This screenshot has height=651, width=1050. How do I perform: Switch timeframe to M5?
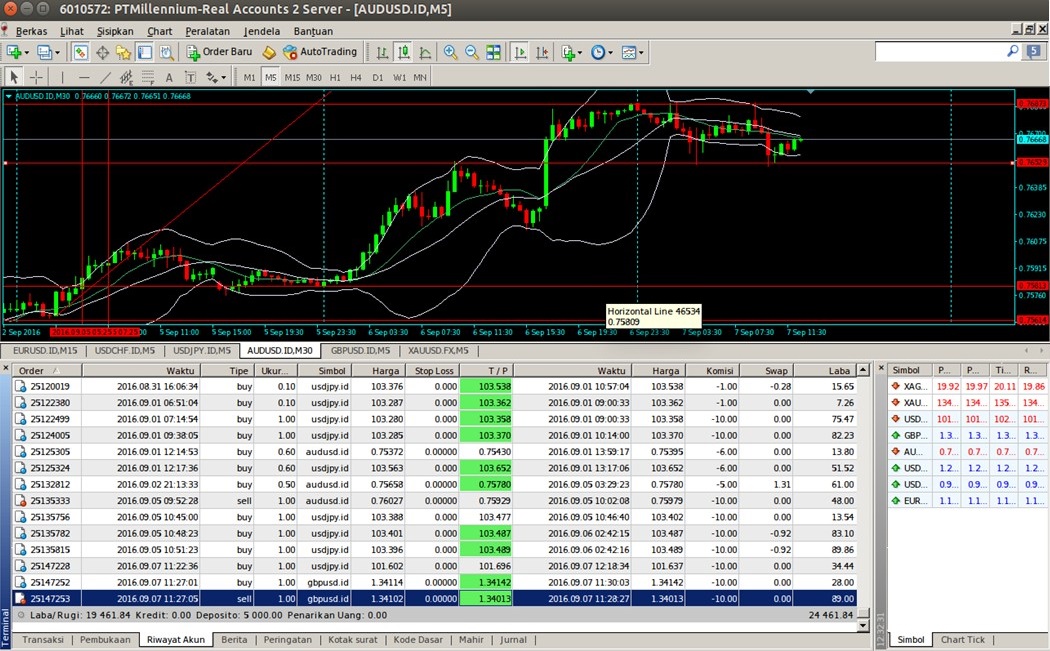coord(271,78)
